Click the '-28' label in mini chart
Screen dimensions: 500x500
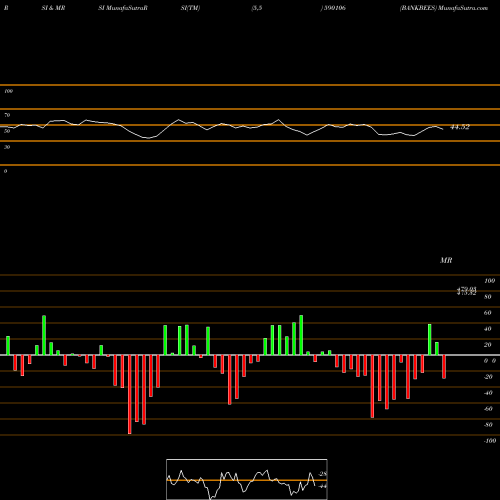click(x=322, y=474)
